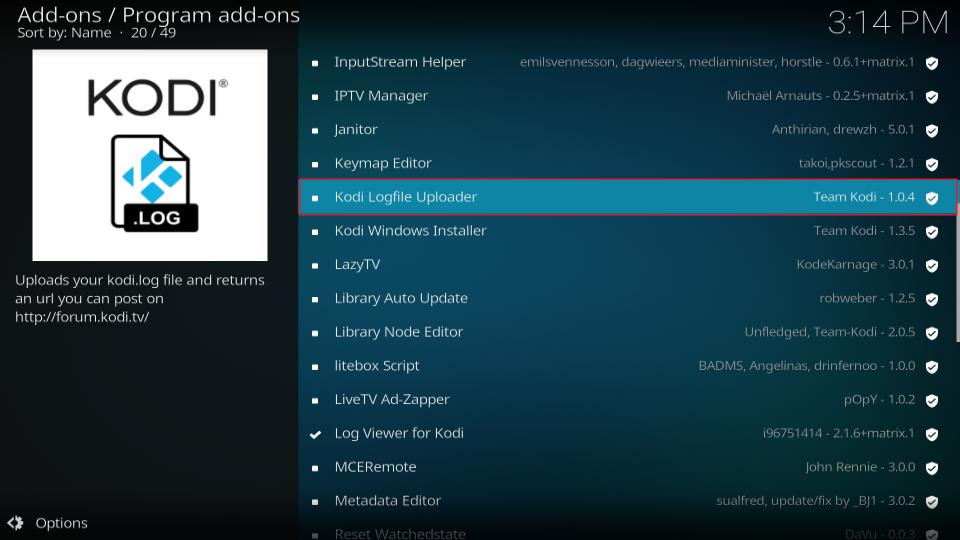The height and width of the screenshot is (540, 960).
Task: Click author text 'Team Kodi - 1.3.5'
Action: (864, 231)
